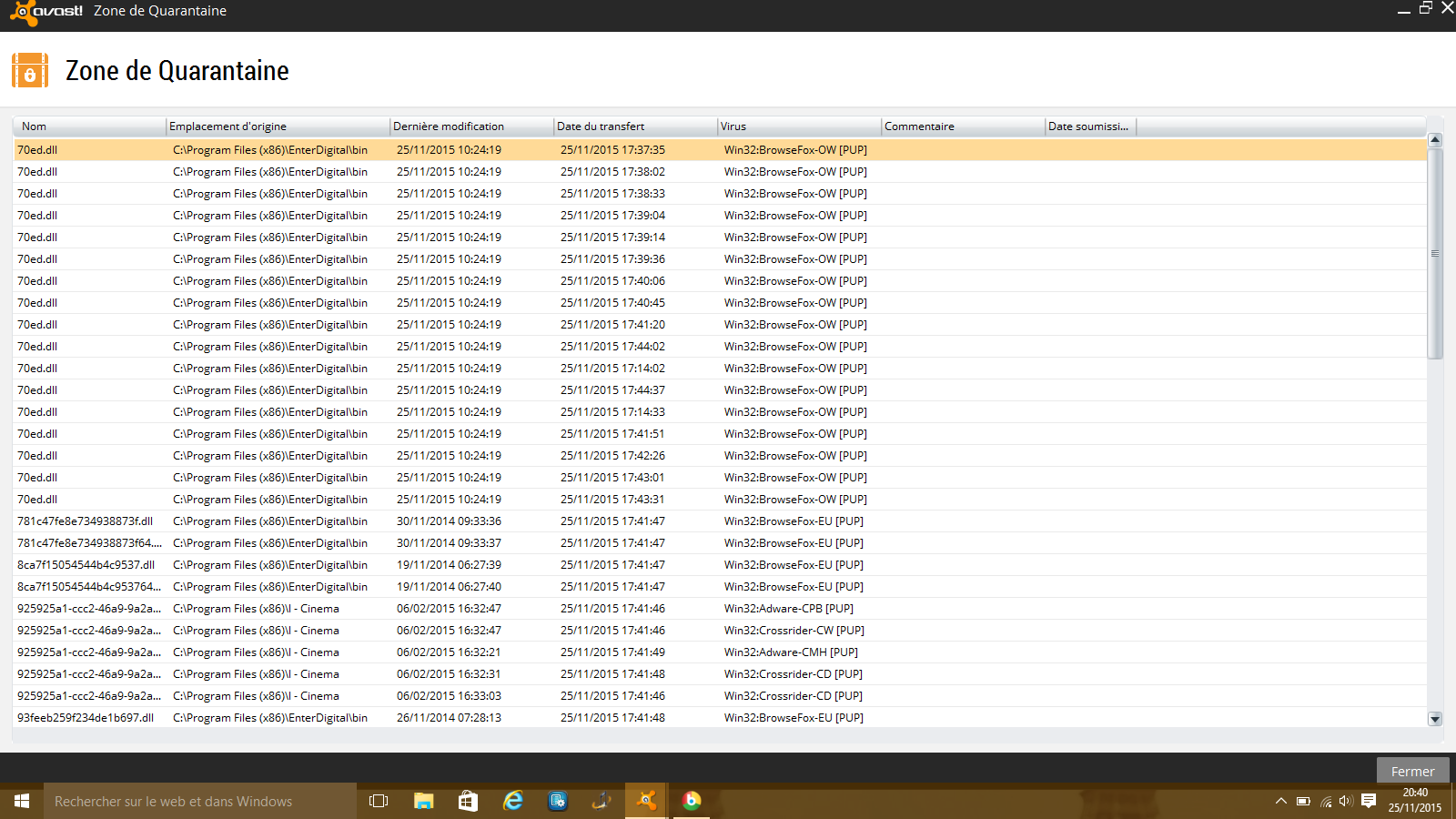The height and width of the screenshot is (819, 1456).
Task: Click the scrollbar down arrow
Action: 1435,719
